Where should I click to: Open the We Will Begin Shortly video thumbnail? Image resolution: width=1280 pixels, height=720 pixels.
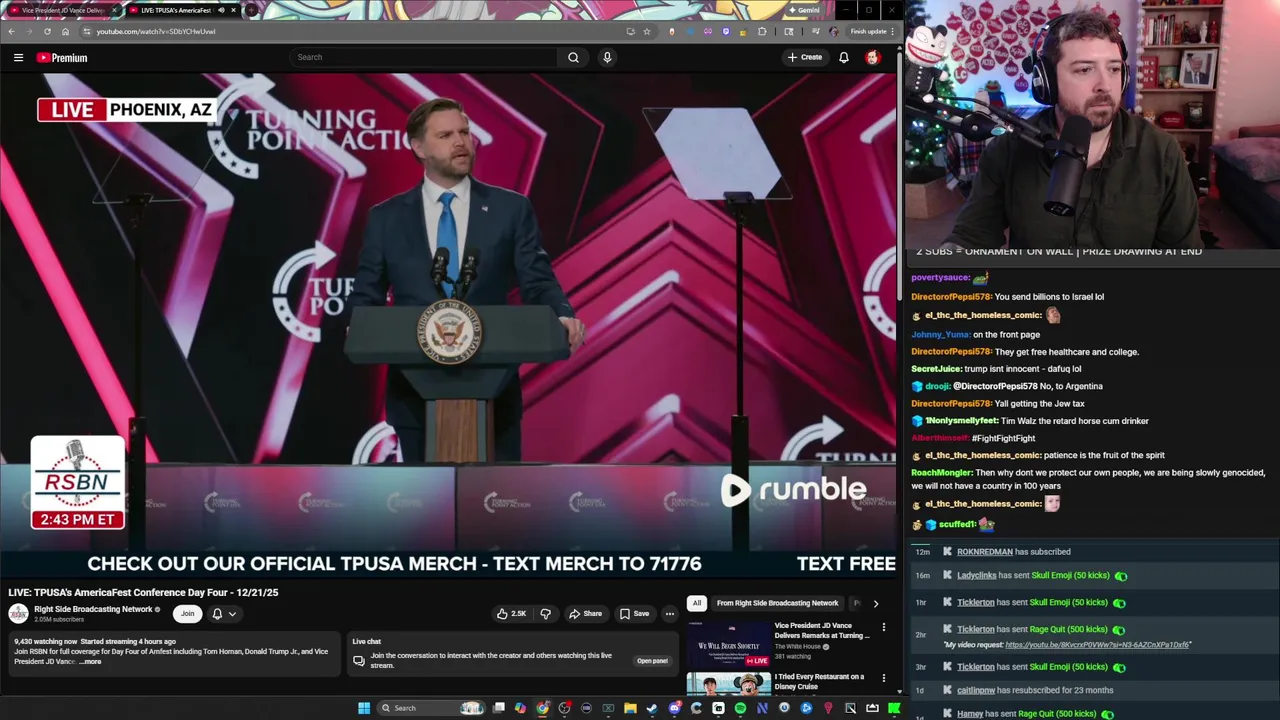tap(728, 644)
